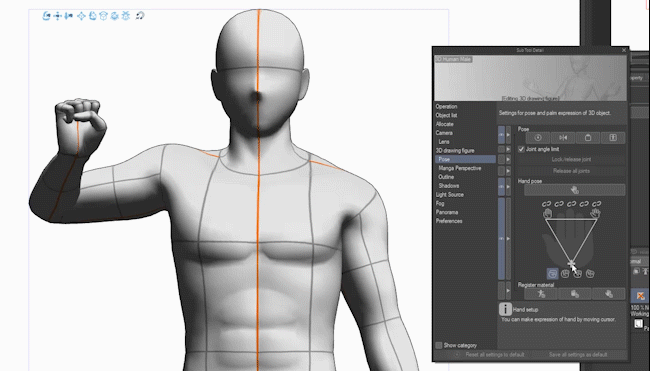Click the fourth Pose row split-panel icon
The height and width of the screenshot is (371, 650).
click(x=613, y=138)
